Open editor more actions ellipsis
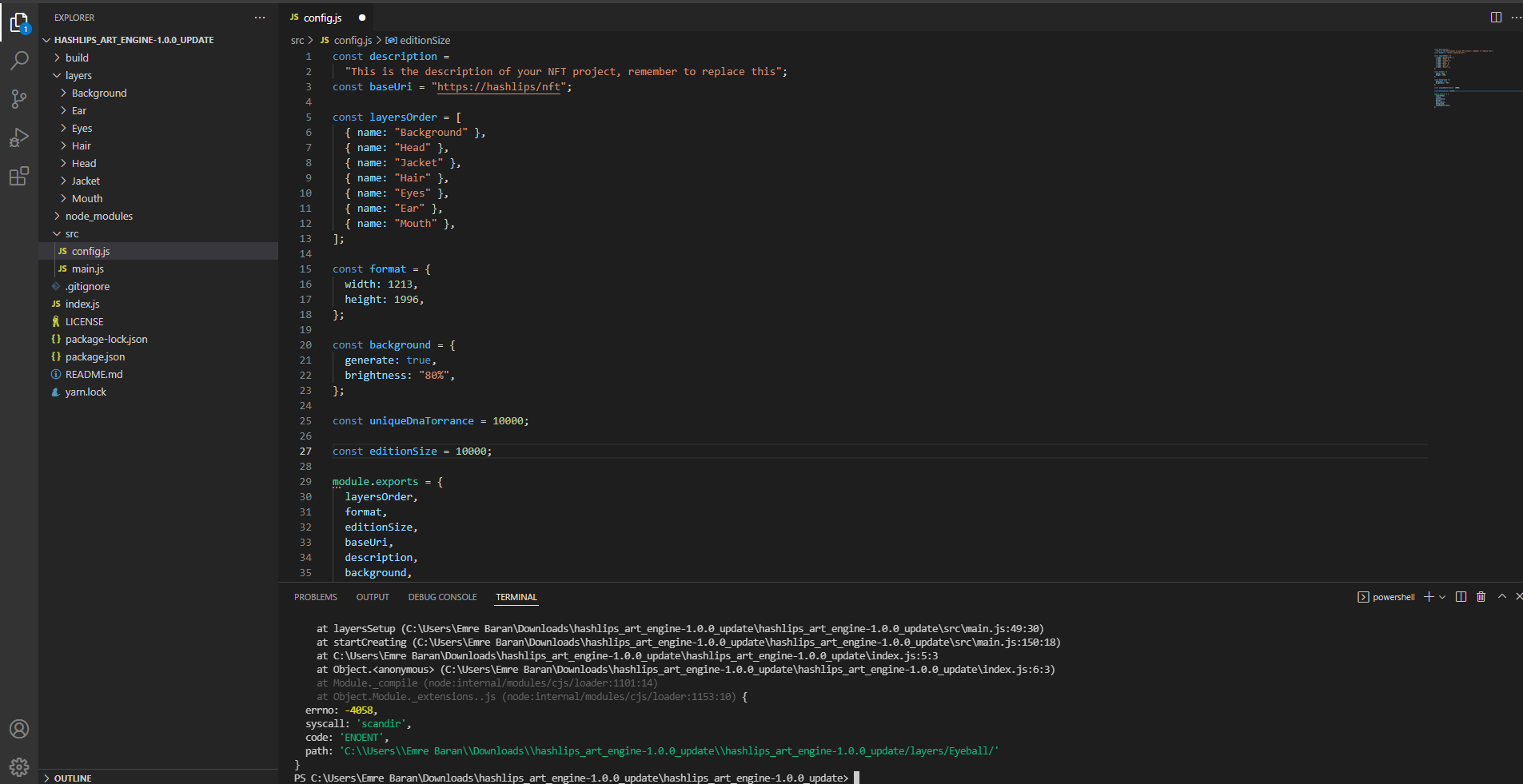The width and height of the screenshot is (1523, 784). (x=1516, y=18)
